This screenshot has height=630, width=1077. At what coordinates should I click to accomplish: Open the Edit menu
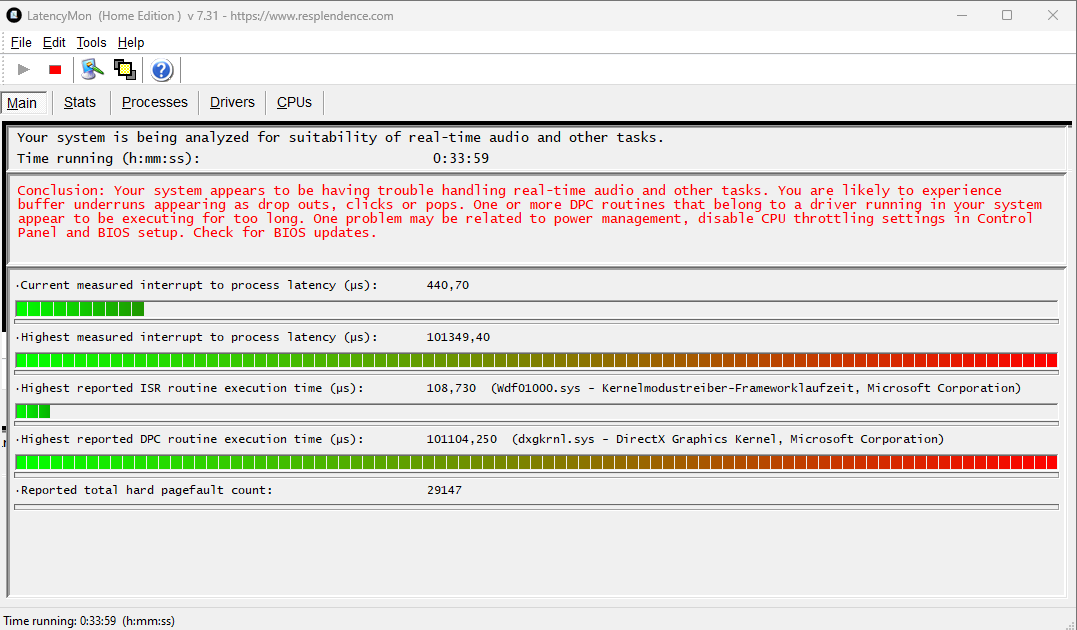54,42
